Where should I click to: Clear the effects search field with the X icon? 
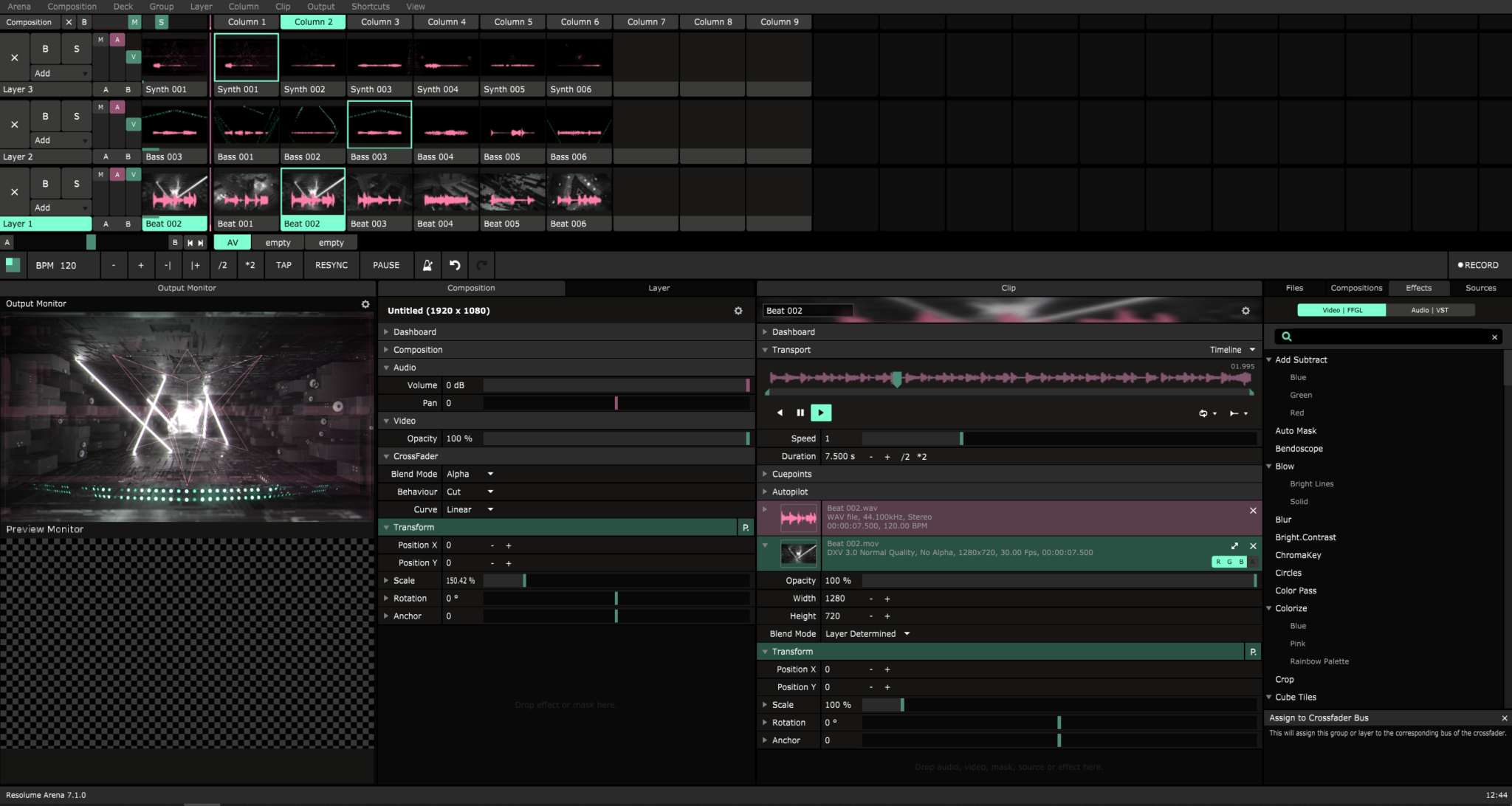[1495, 337]
